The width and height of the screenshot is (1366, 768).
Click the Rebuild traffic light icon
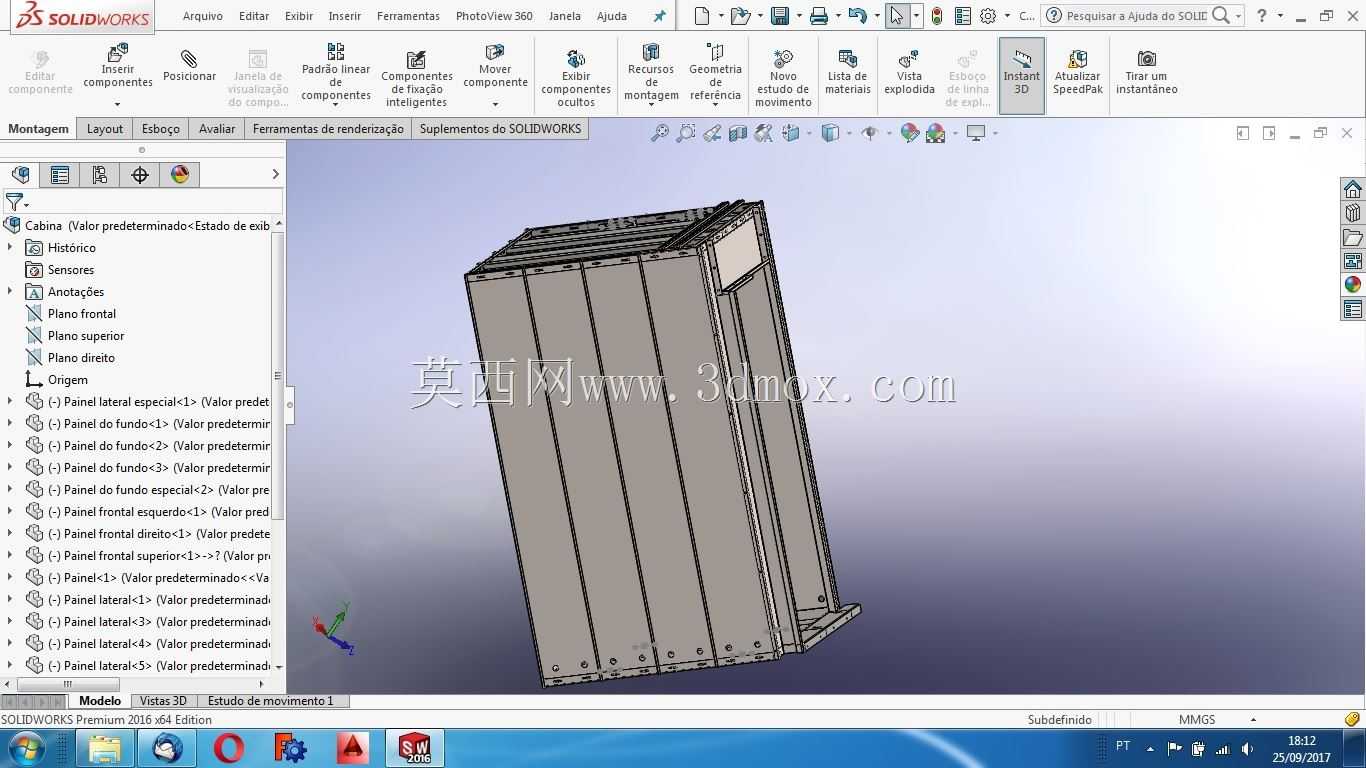pyautogui.click(x=936, y=16)
